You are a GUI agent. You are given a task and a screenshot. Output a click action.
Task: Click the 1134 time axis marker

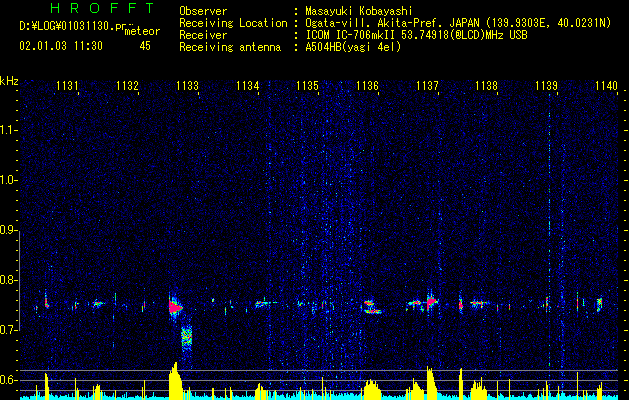tap(248, 85)
